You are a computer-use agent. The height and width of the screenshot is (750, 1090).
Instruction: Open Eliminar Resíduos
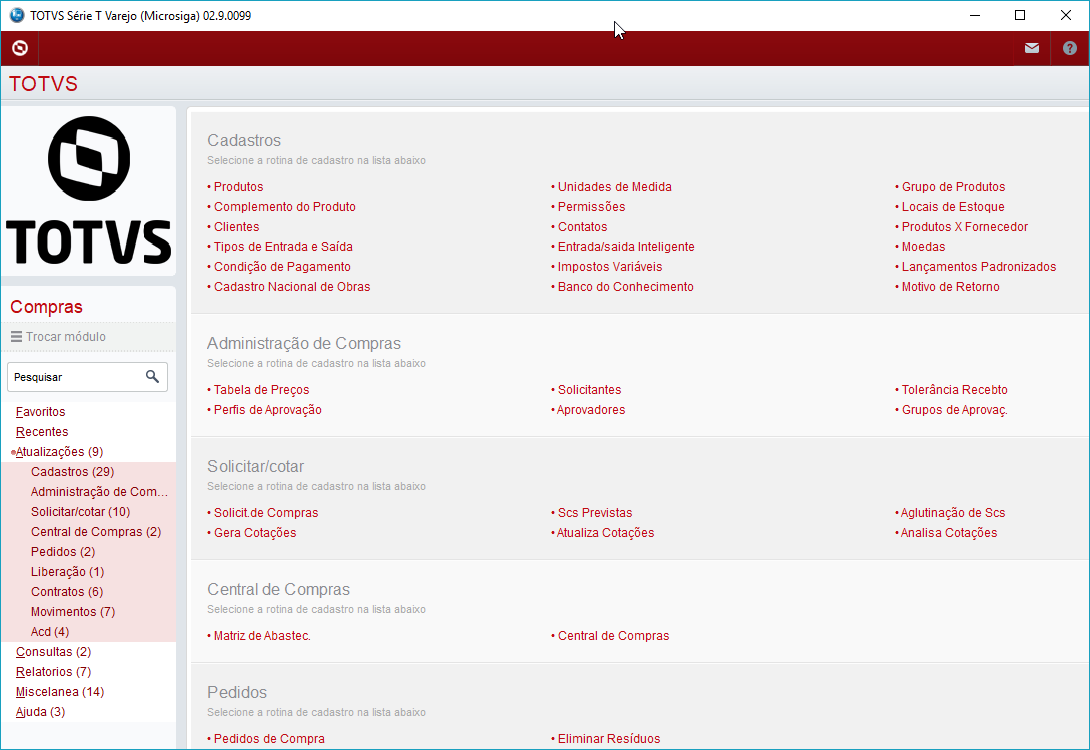(609, 739)
